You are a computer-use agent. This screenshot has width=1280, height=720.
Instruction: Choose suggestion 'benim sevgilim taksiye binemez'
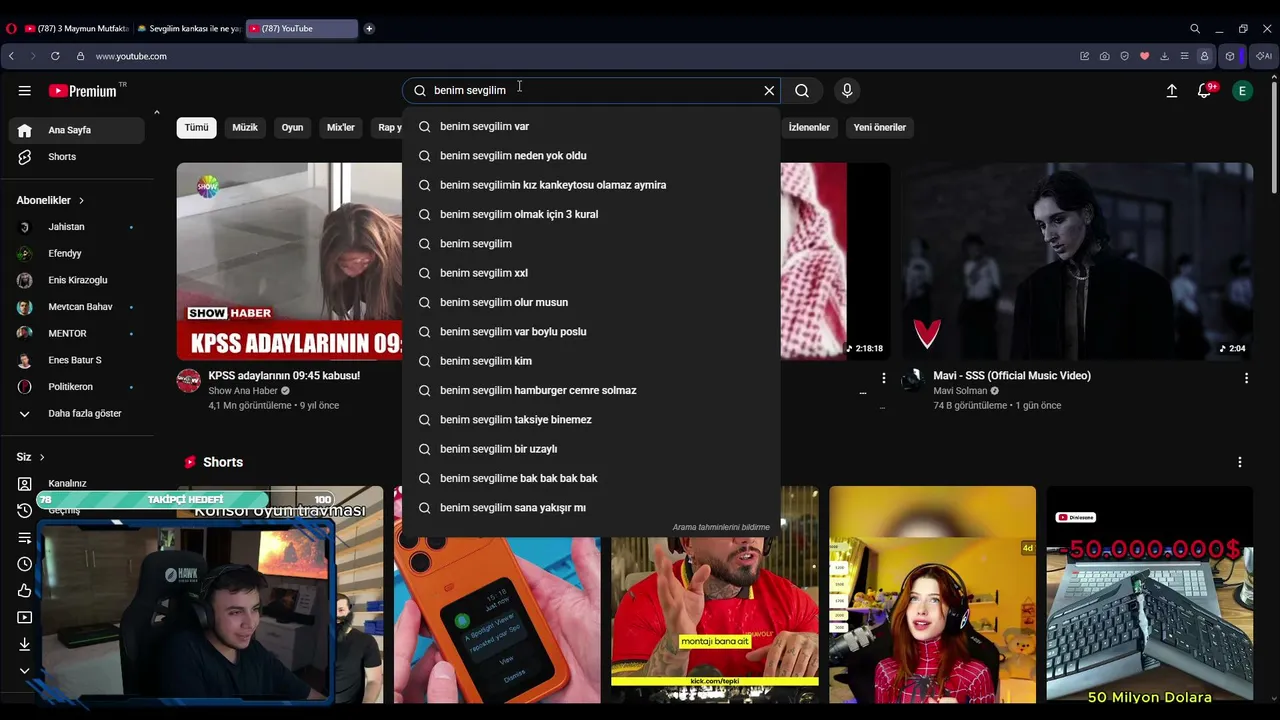[x=591, y=420]
